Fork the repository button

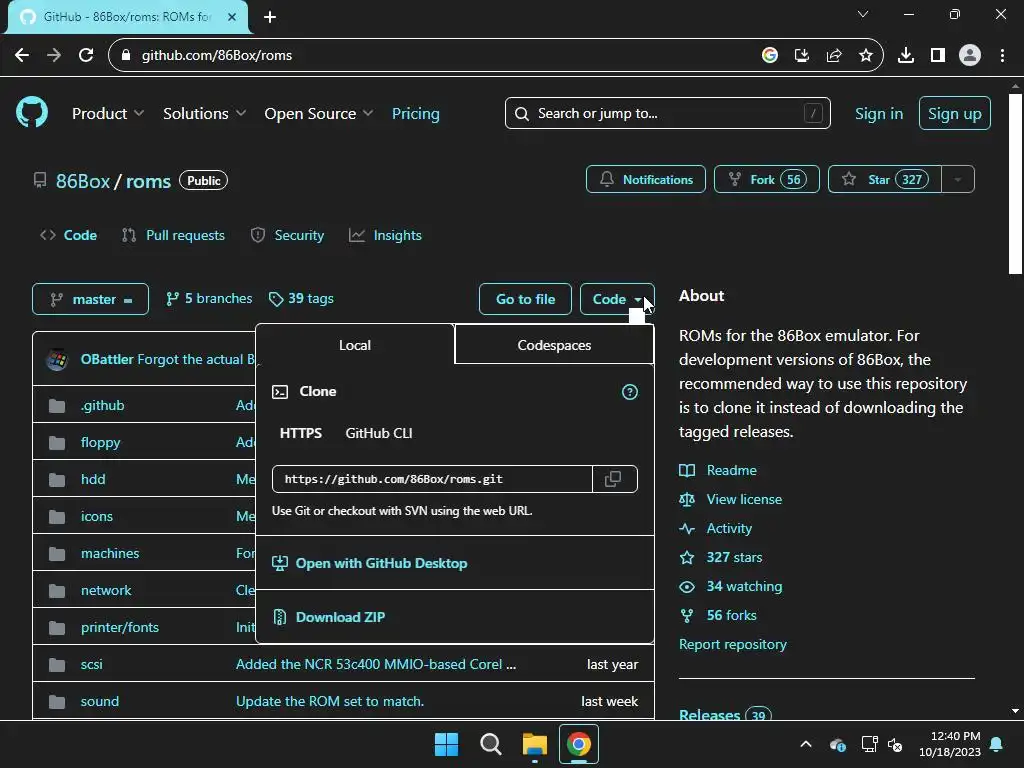(767, 180)
